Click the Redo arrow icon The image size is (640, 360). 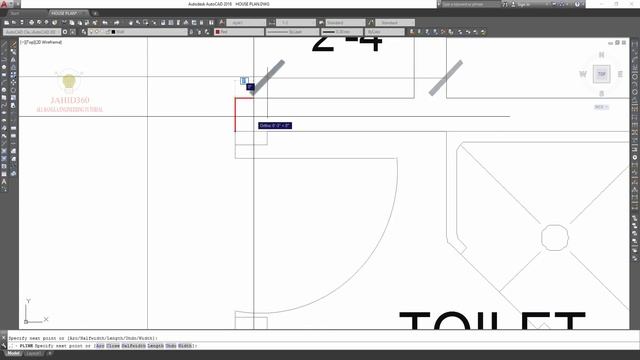tap(116, 22)
